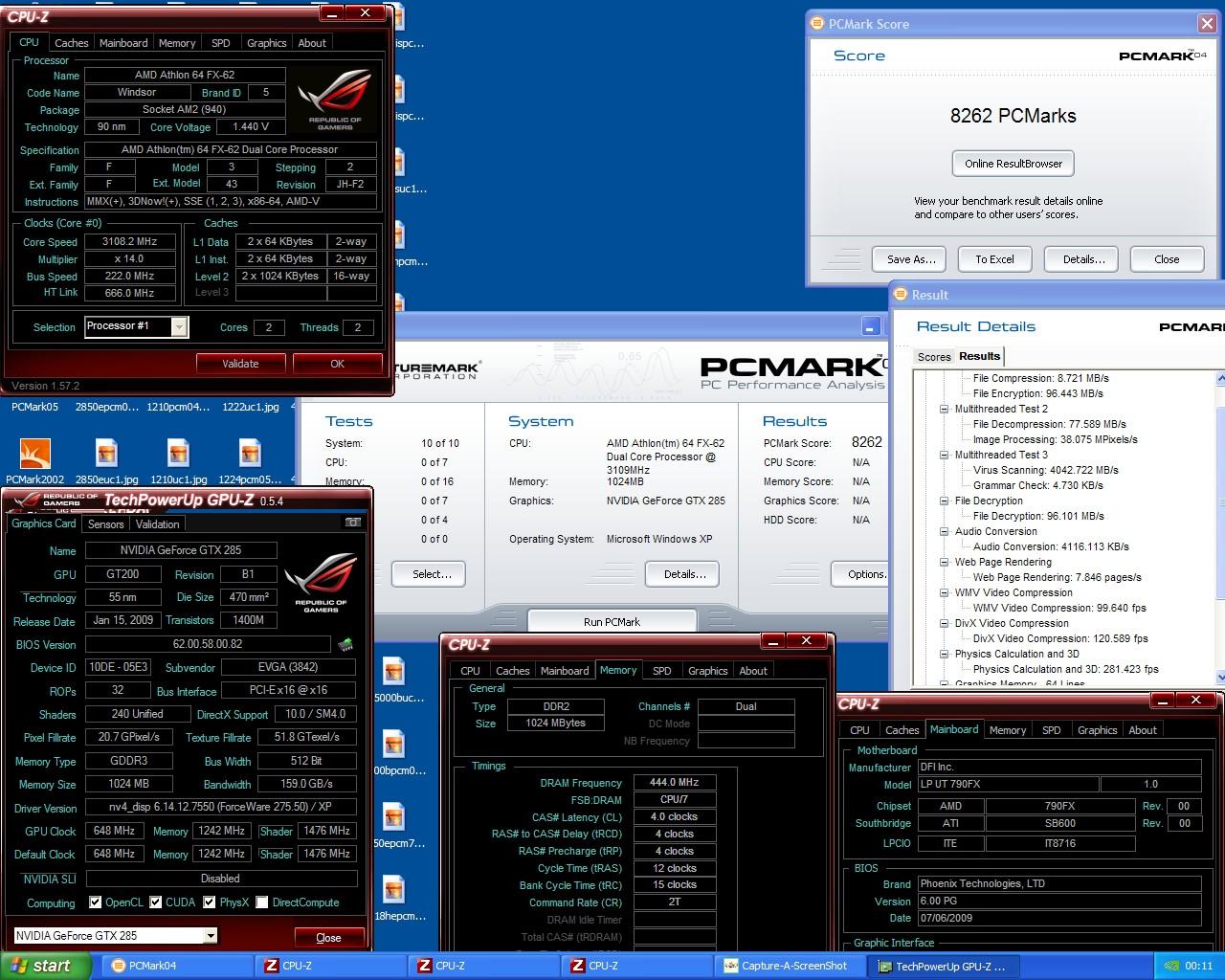The image size is (1225, 980).
Task: Click the Online ResultBrowser button
Action: click(x=1013, y=164)
